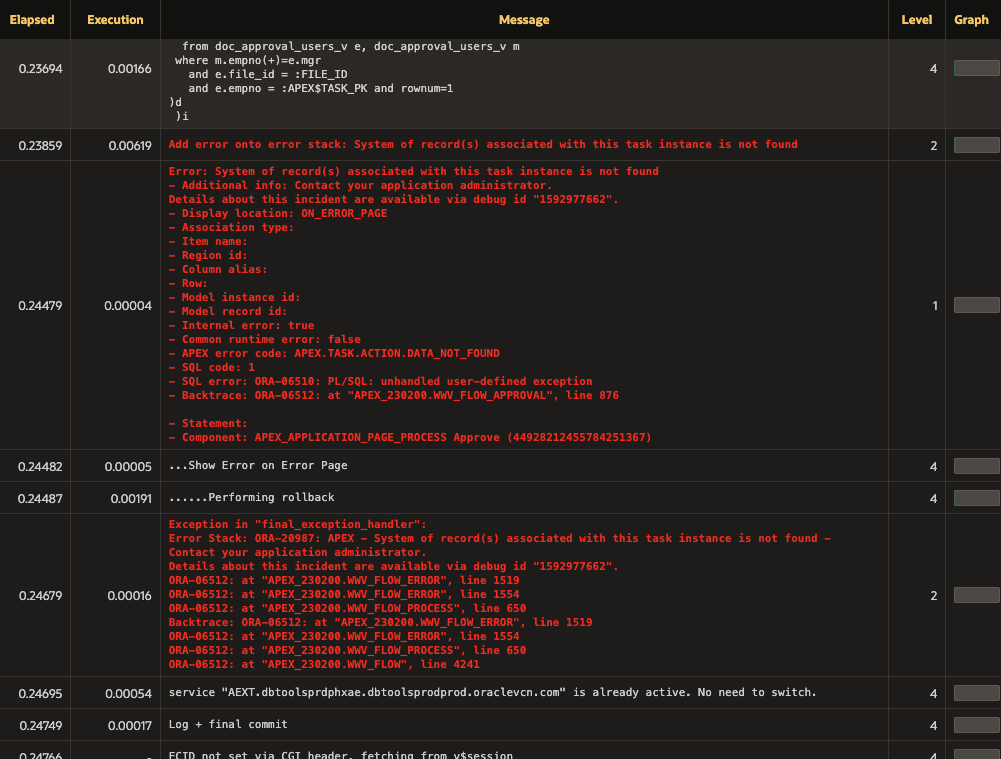Viewport: 1001px width, 759px height.
Task: Click graph bar in Log + final commit row
Action: [976, 725]
